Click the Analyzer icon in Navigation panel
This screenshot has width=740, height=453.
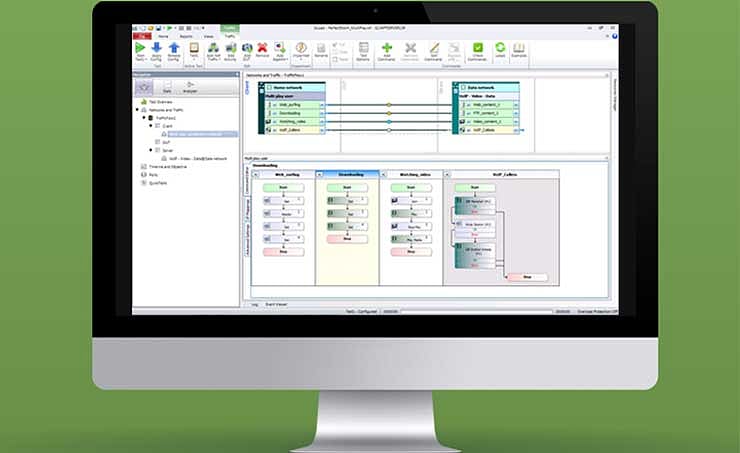(192, 88)
